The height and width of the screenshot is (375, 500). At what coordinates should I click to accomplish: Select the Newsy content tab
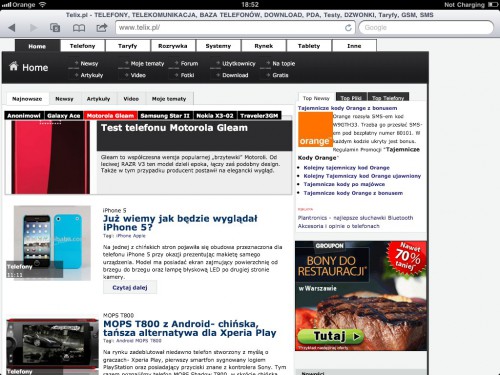point(64,99)
